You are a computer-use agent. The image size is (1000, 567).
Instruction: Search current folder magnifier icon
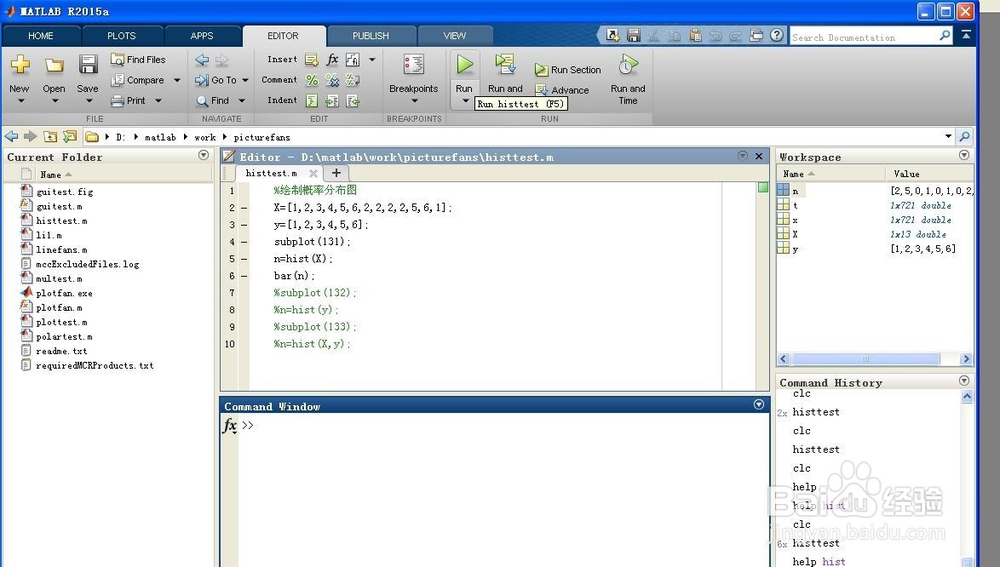[964, 136]
